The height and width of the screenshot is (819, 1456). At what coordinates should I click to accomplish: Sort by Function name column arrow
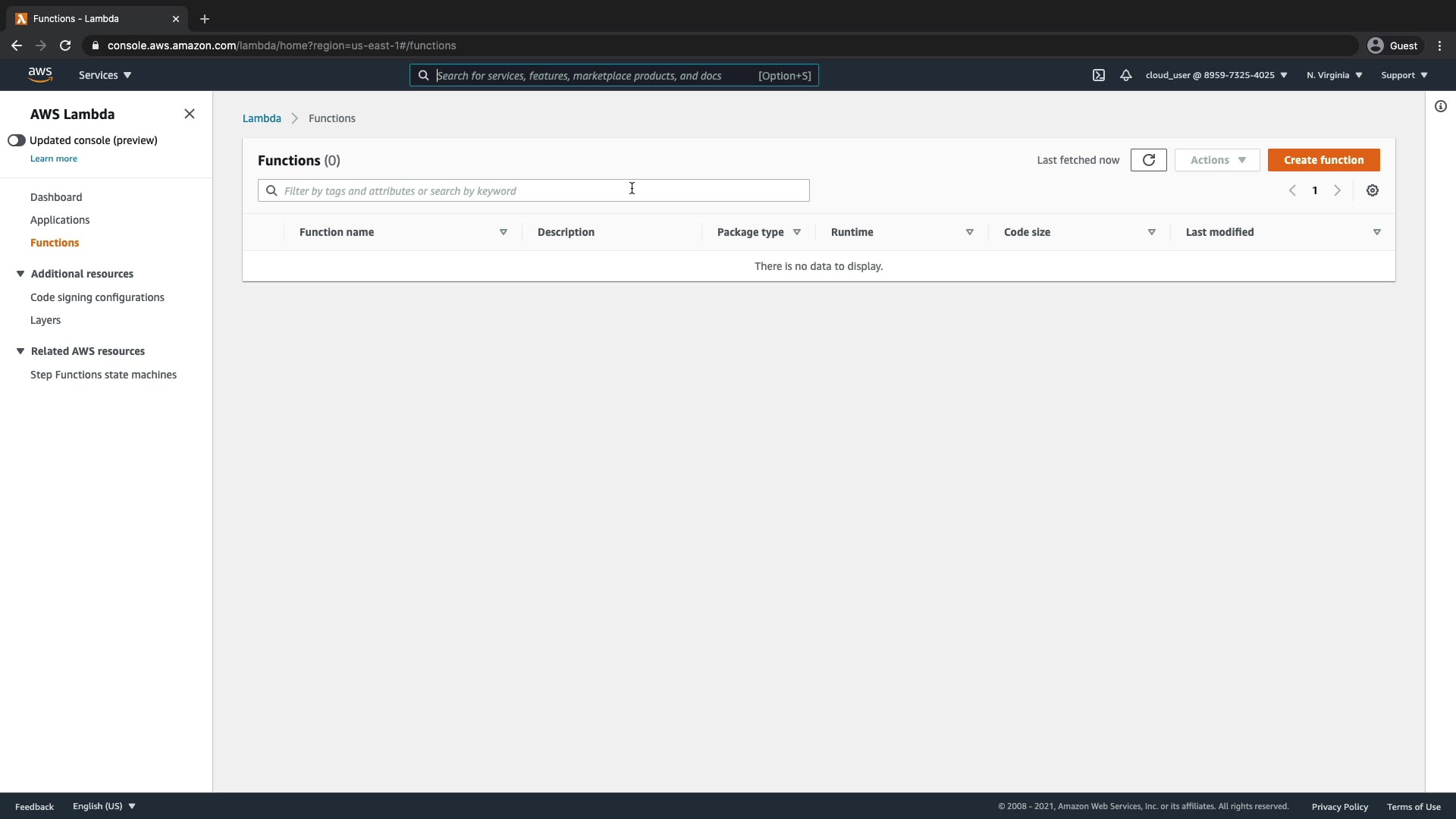[x=504, y=232]
